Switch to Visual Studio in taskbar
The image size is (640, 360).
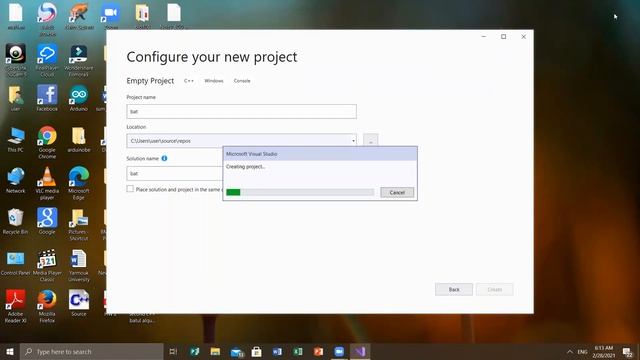click(x=360, y=351)
